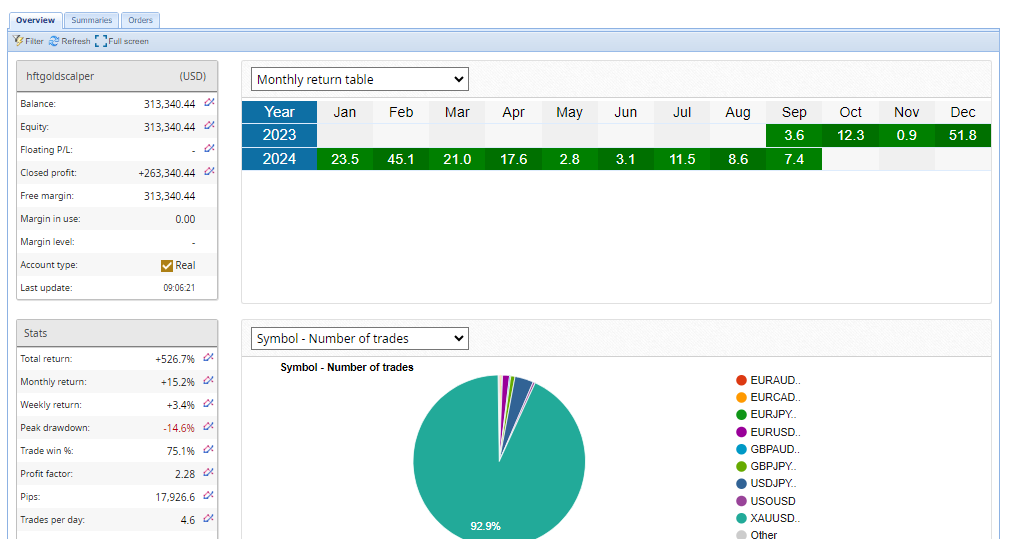The height and width of the screenshot is (539, 1027).
Task: Open the Symbol - Number of trades dropdown
Action: pyautogui.click(x=359, y=339)
